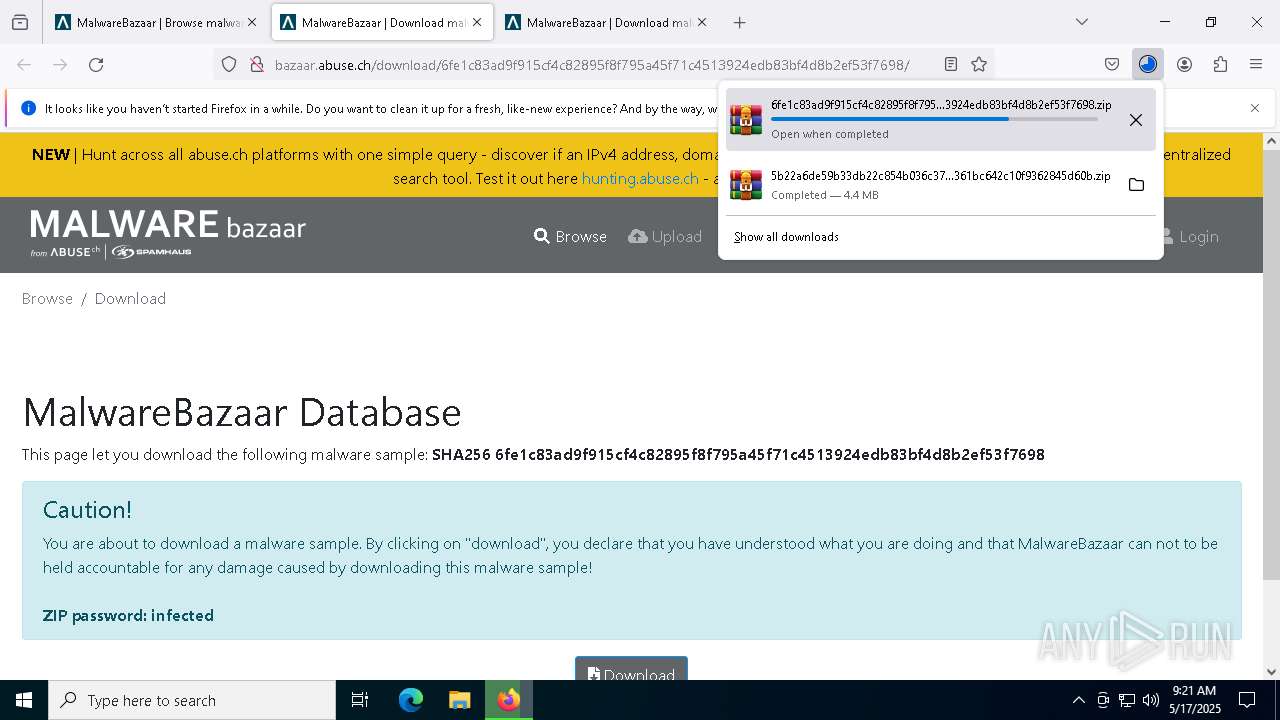1280x720 pixels.
Task: Close the MalwareBazaar Browse malware tab
Action: coord(252,22)
